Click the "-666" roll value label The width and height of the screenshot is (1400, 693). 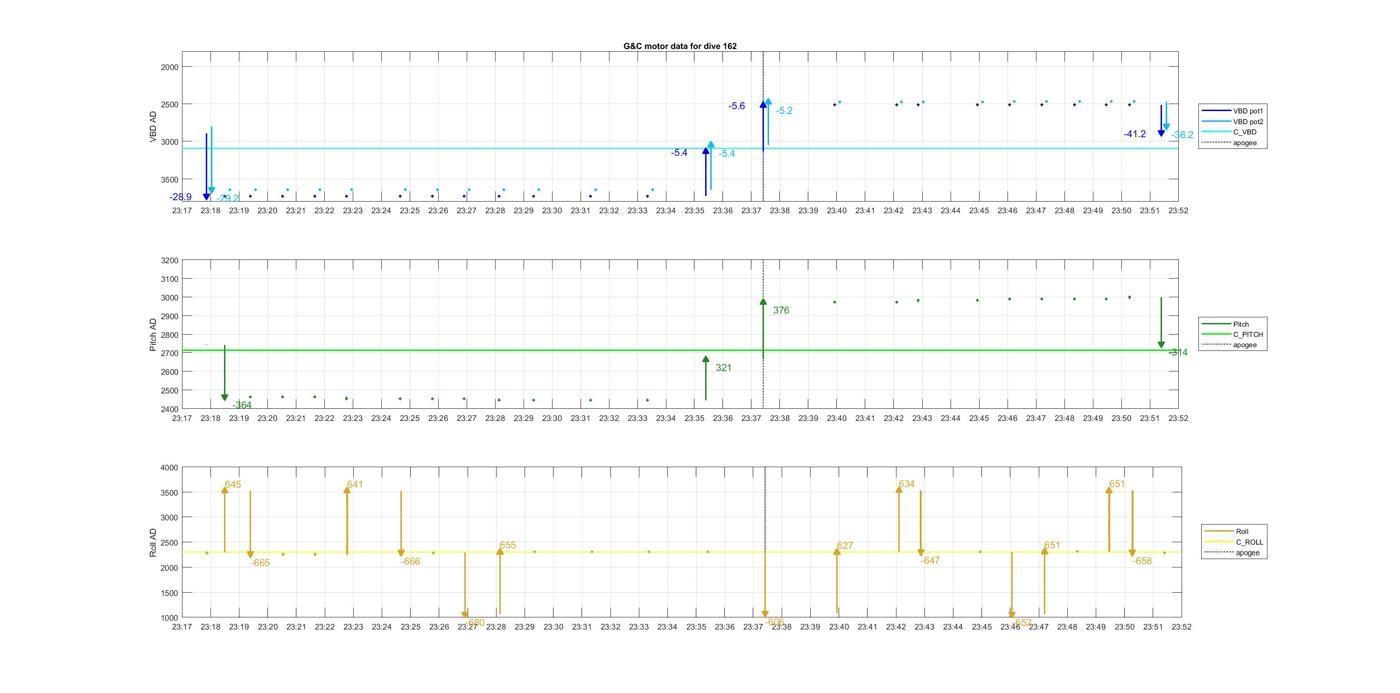click(411, 562)
